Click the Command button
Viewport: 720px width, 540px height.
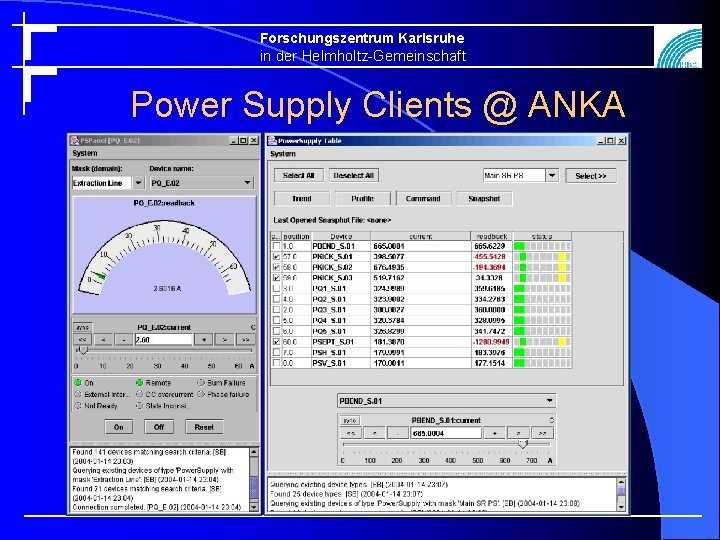(423, 199)
